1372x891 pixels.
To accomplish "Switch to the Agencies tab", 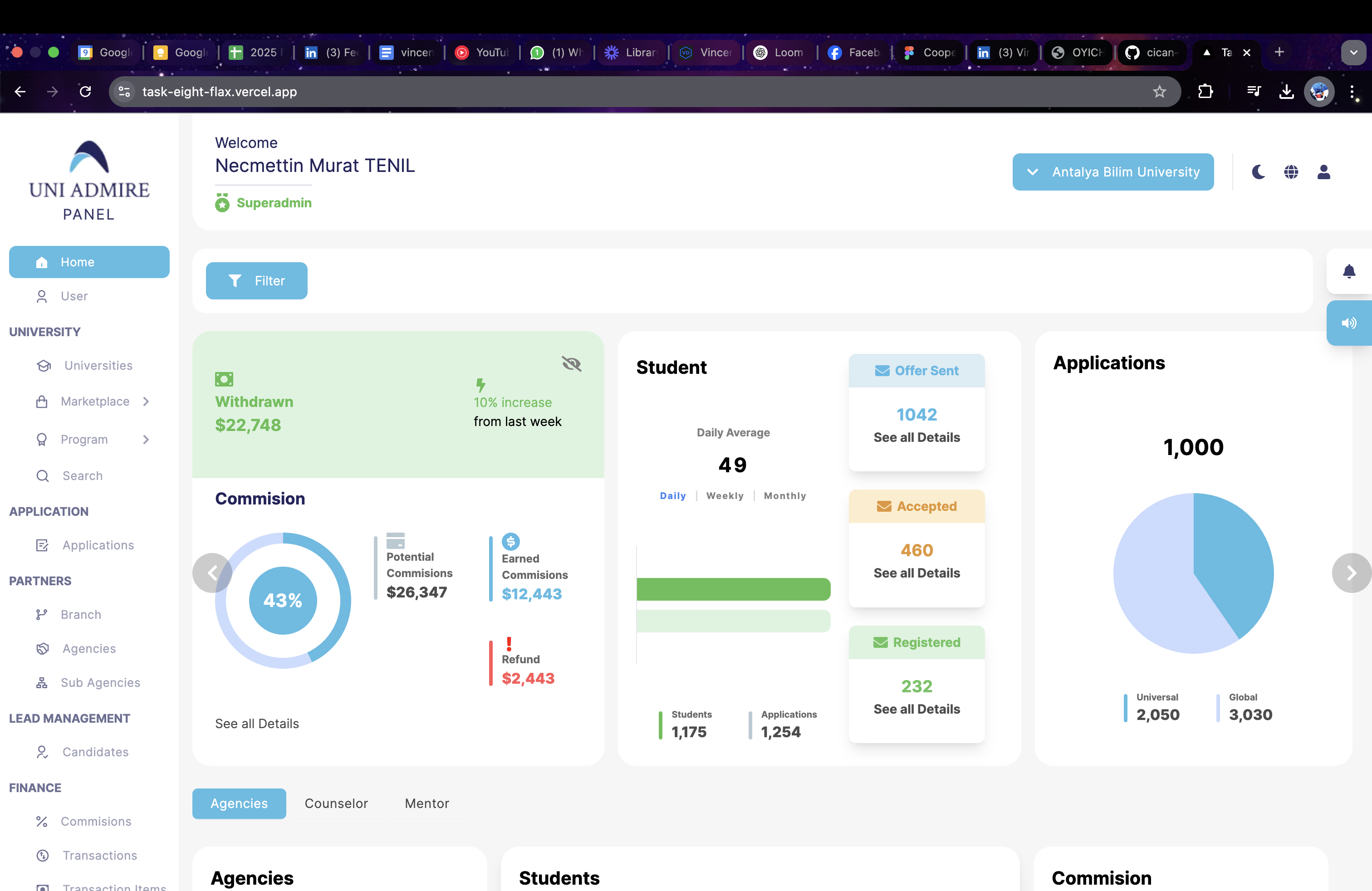I will 239,803.
